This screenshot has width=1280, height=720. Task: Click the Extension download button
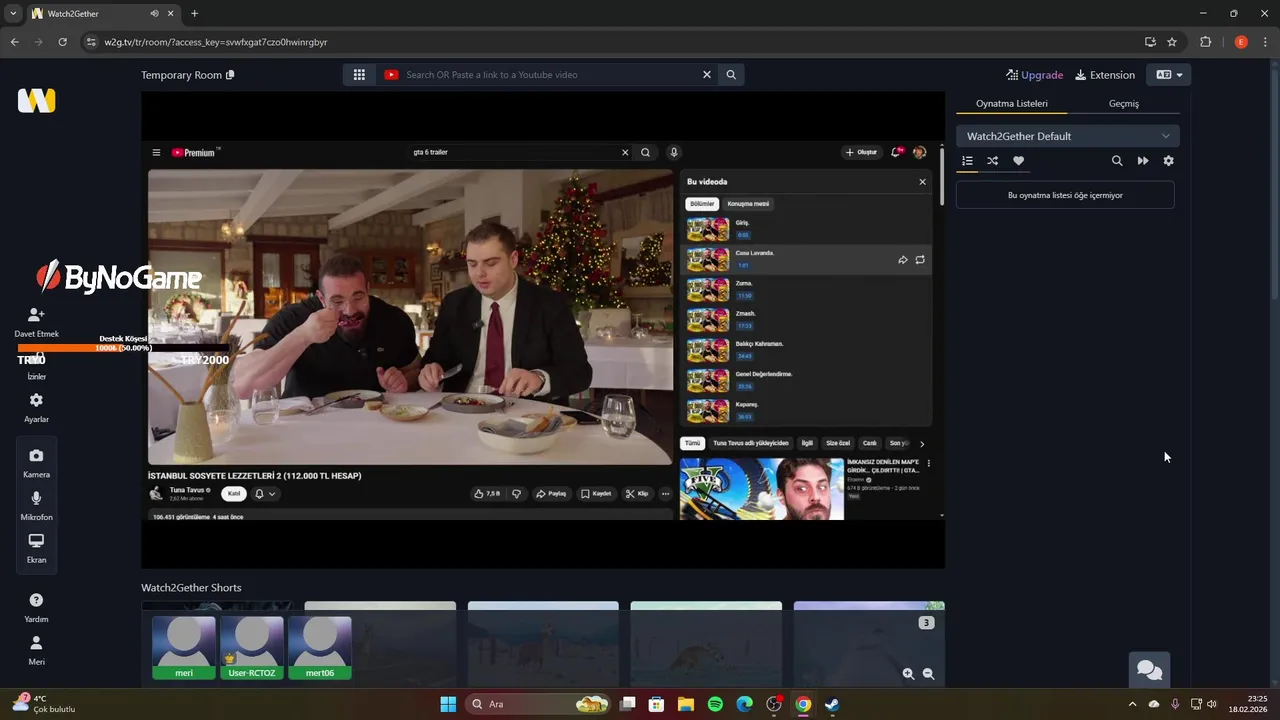point(1105,75)
